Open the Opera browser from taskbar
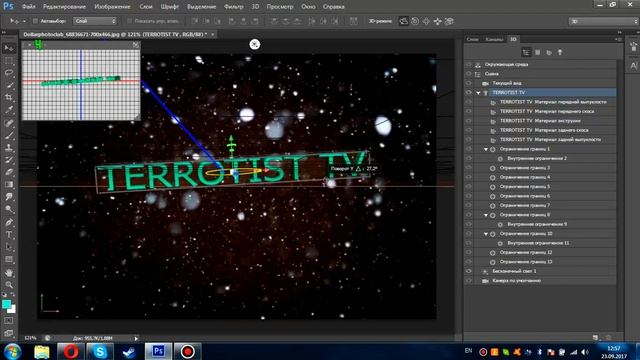Image resolution: width=640 pixels, height=360 pixels. pyautogui.click(x=71, y=351)
